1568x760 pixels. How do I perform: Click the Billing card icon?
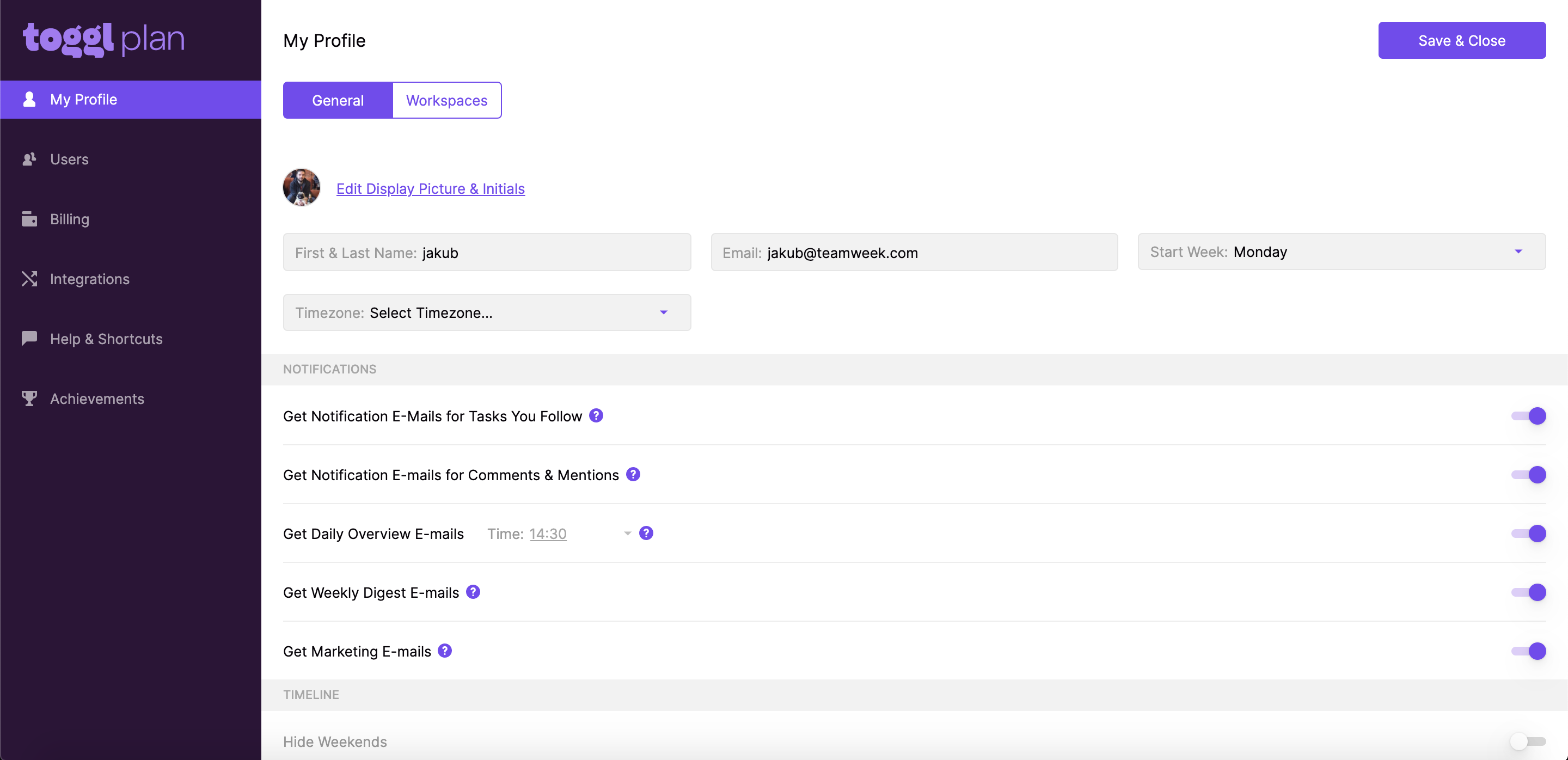point(30,218)
